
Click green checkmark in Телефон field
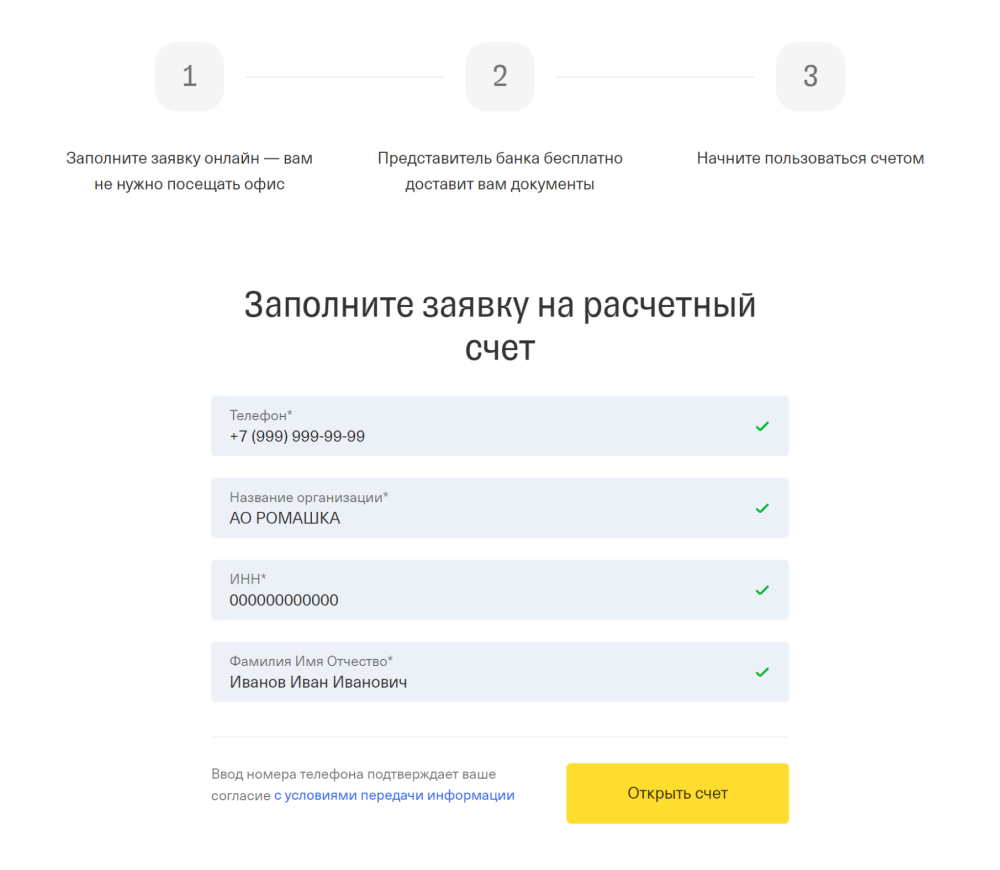pyautogui.click(x=762, y=426)
